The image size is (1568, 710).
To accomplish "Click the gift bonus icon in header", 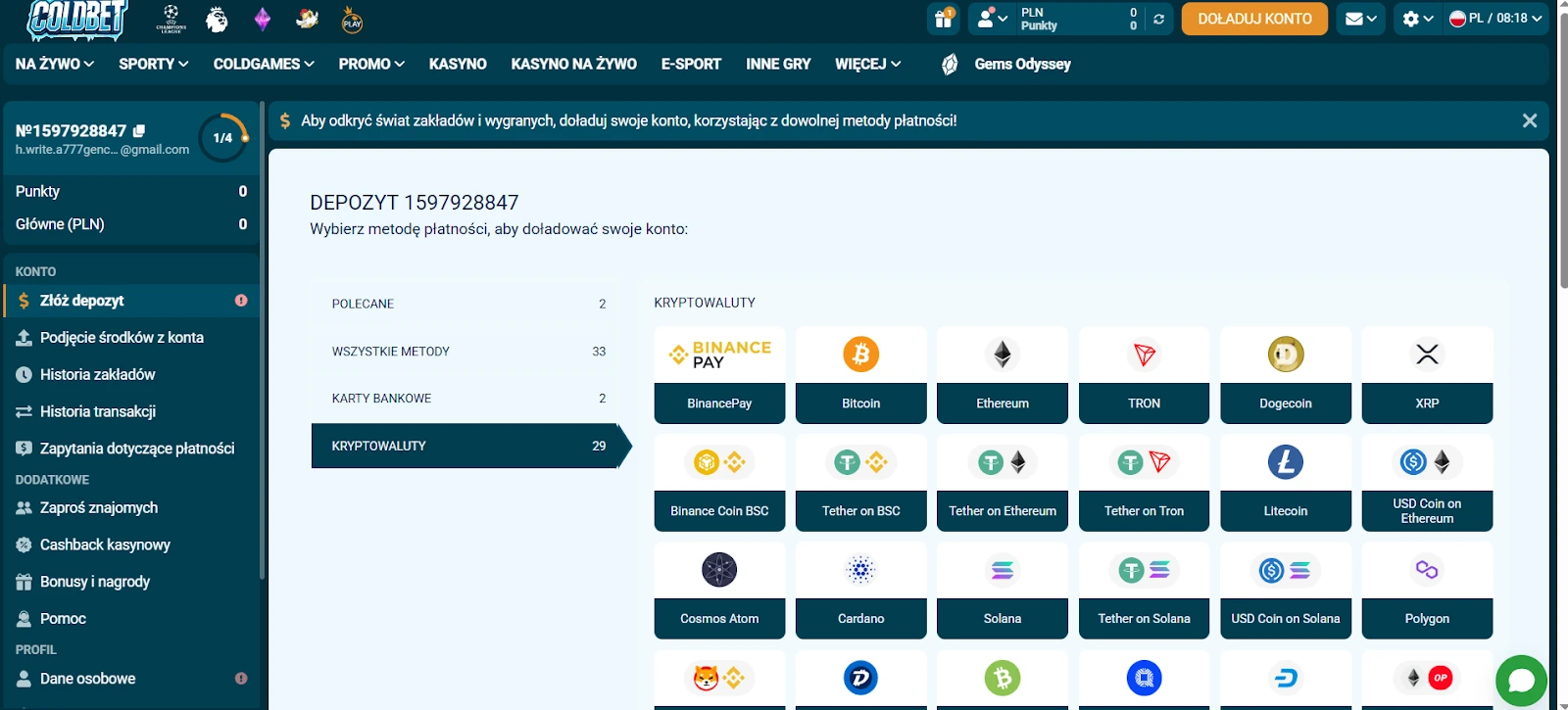I will (944, 19).
